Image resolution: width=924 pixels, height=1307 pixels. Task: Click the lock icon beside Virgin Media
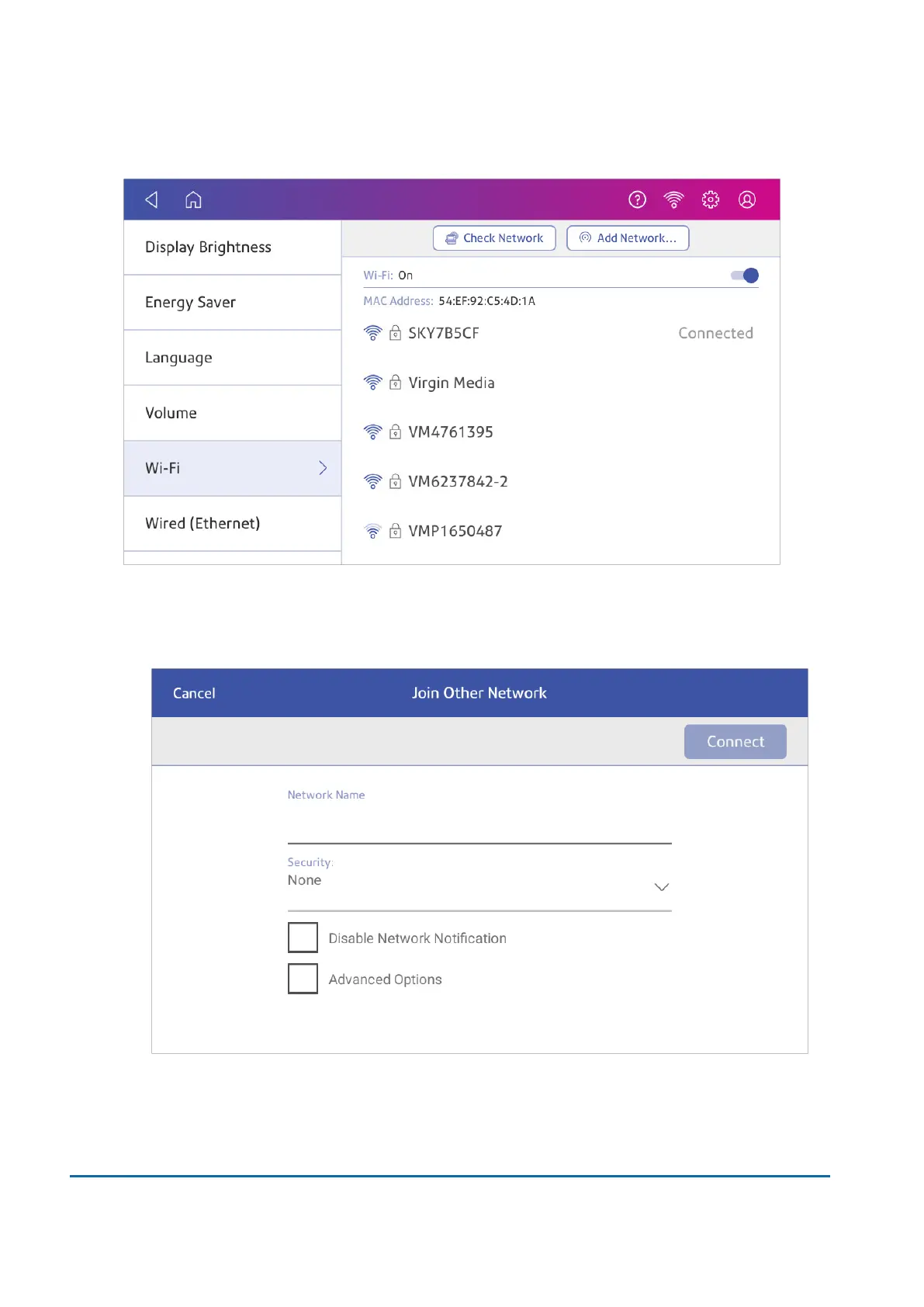(395, 382)
